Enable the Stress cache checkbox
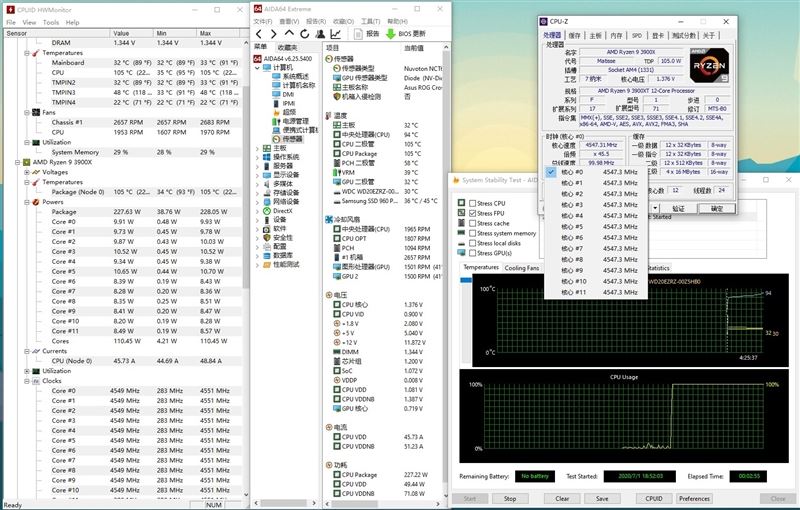The height and width of the screenshot is (510, 800). pyautogui.click(x=472, y=223)
